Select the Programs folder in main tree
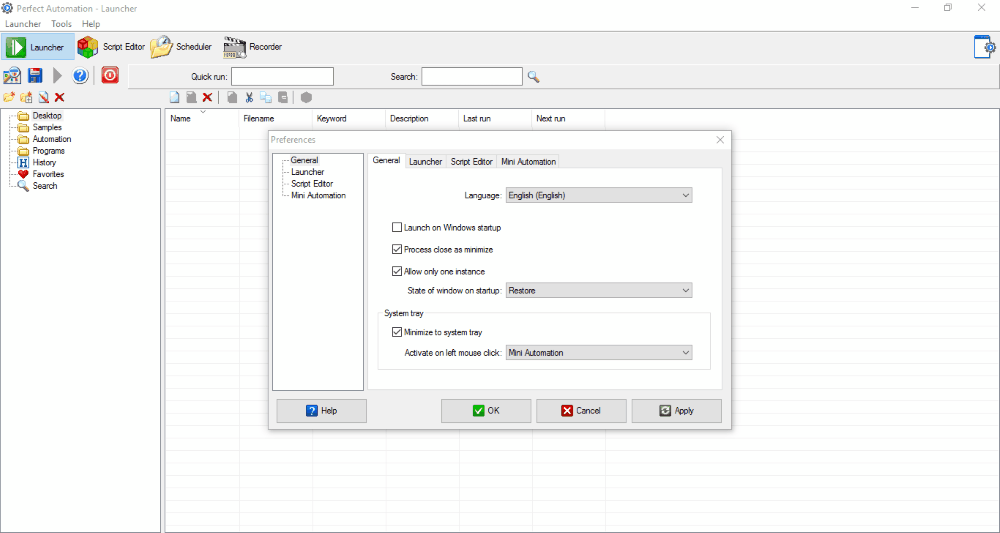The height and width of the screenshot is (533, 1000). [x=48, y=151]
